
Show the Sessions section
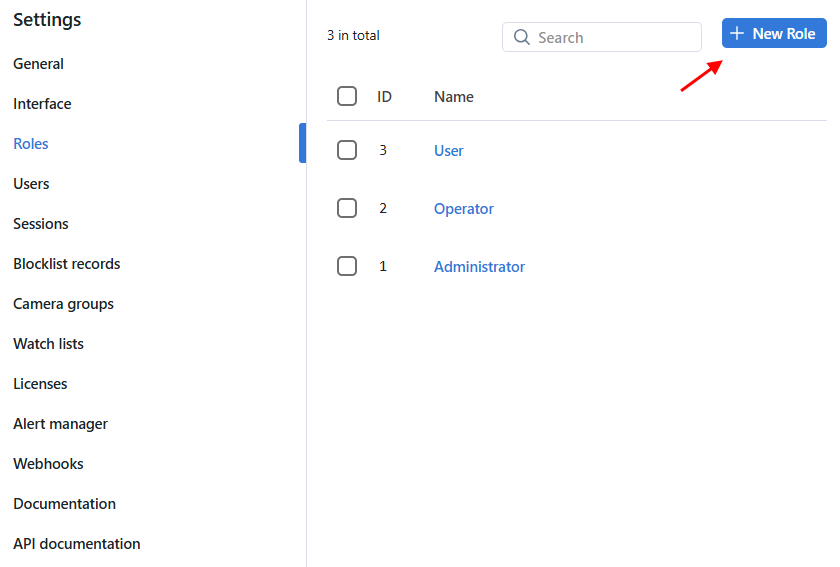[x=41, y=224]
